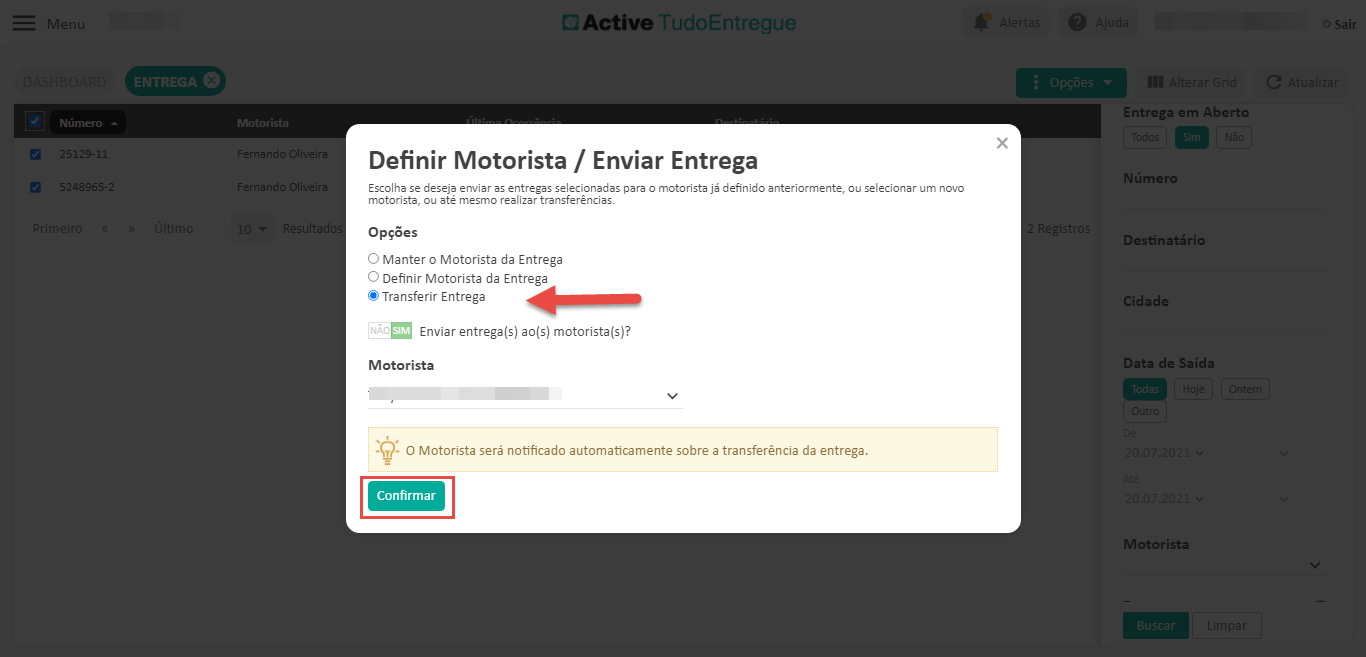This screenshot has height=657, width=1366.
Task: Switch to the DASHBOARD tab
Action: pyautogui.click(x=64, y=82)
